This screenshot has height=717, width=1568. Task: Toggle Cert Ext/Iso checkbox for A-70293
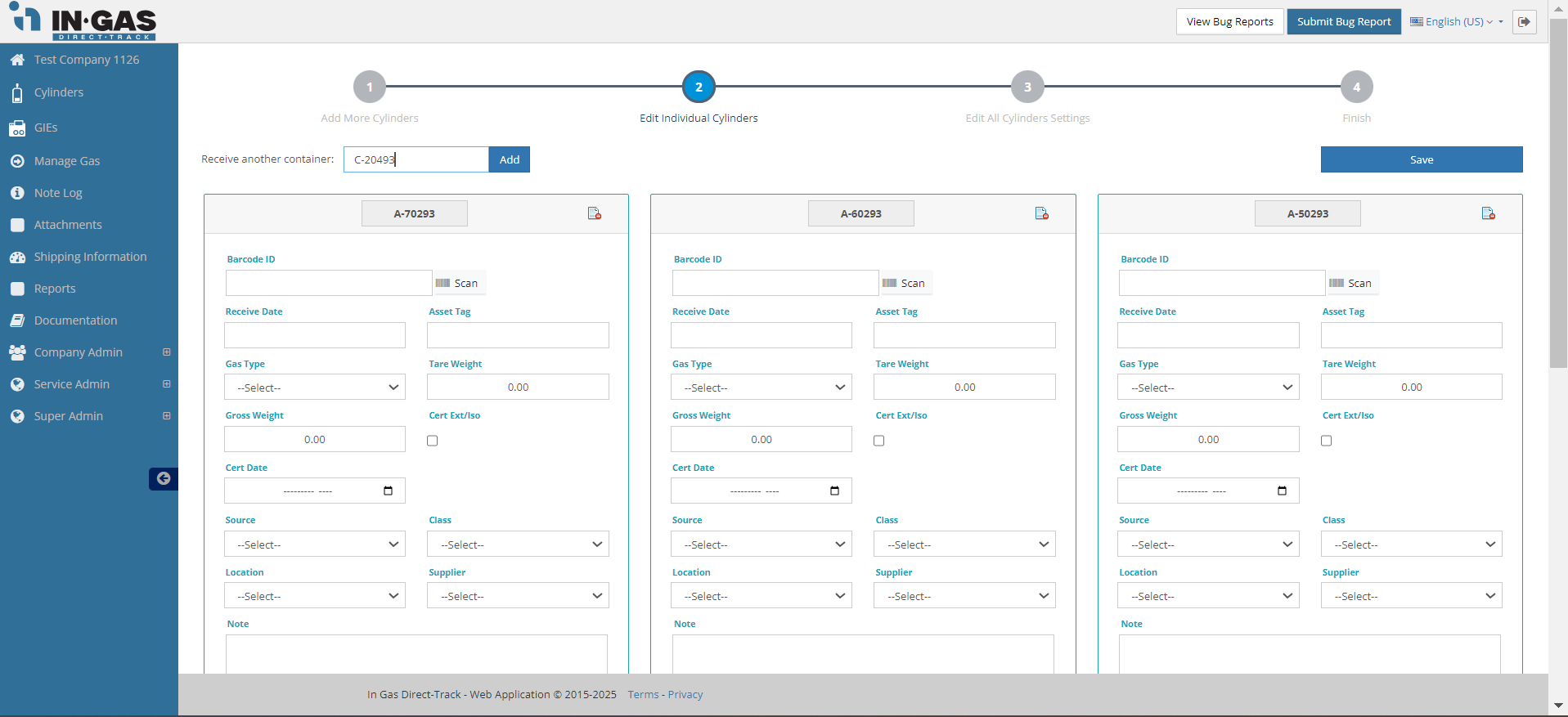[x=433, y=441]
